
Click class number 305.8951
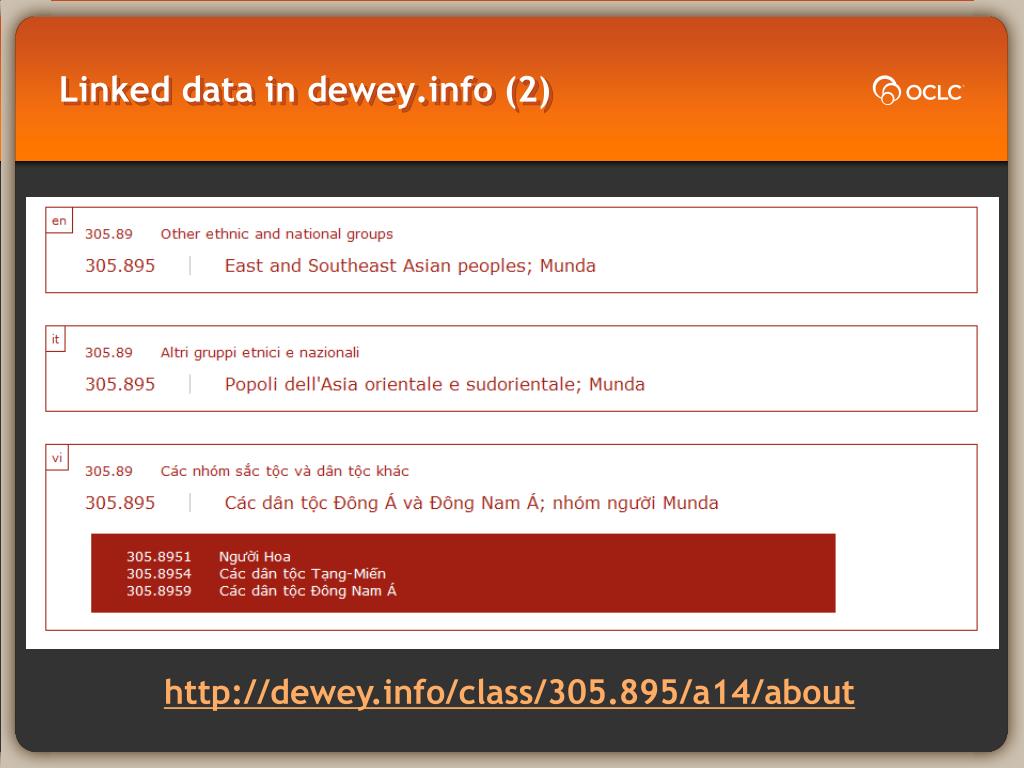[x=159, y=556]
